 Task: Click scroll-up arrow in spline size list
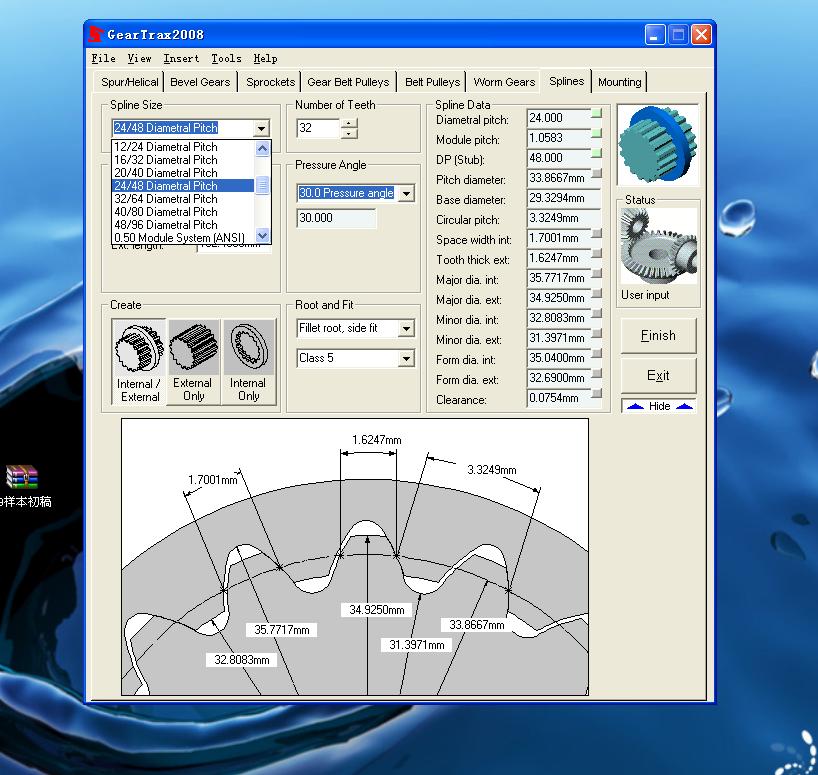click(262, 148)
